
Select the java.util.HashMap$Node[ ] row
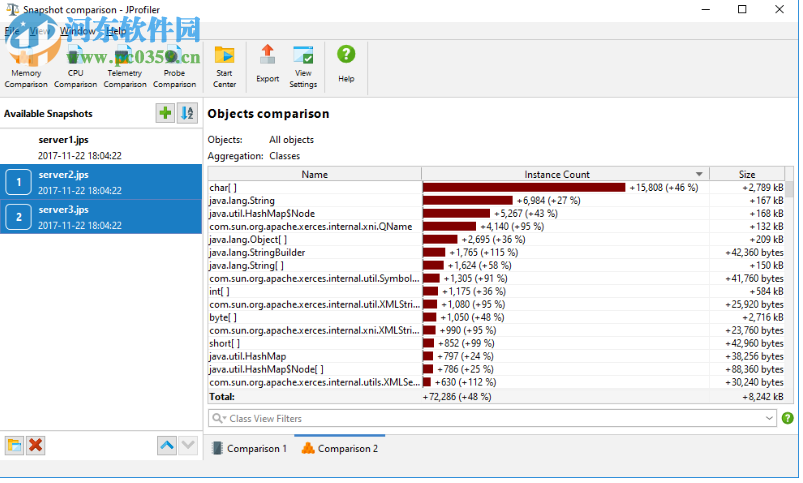click(496, 369)
